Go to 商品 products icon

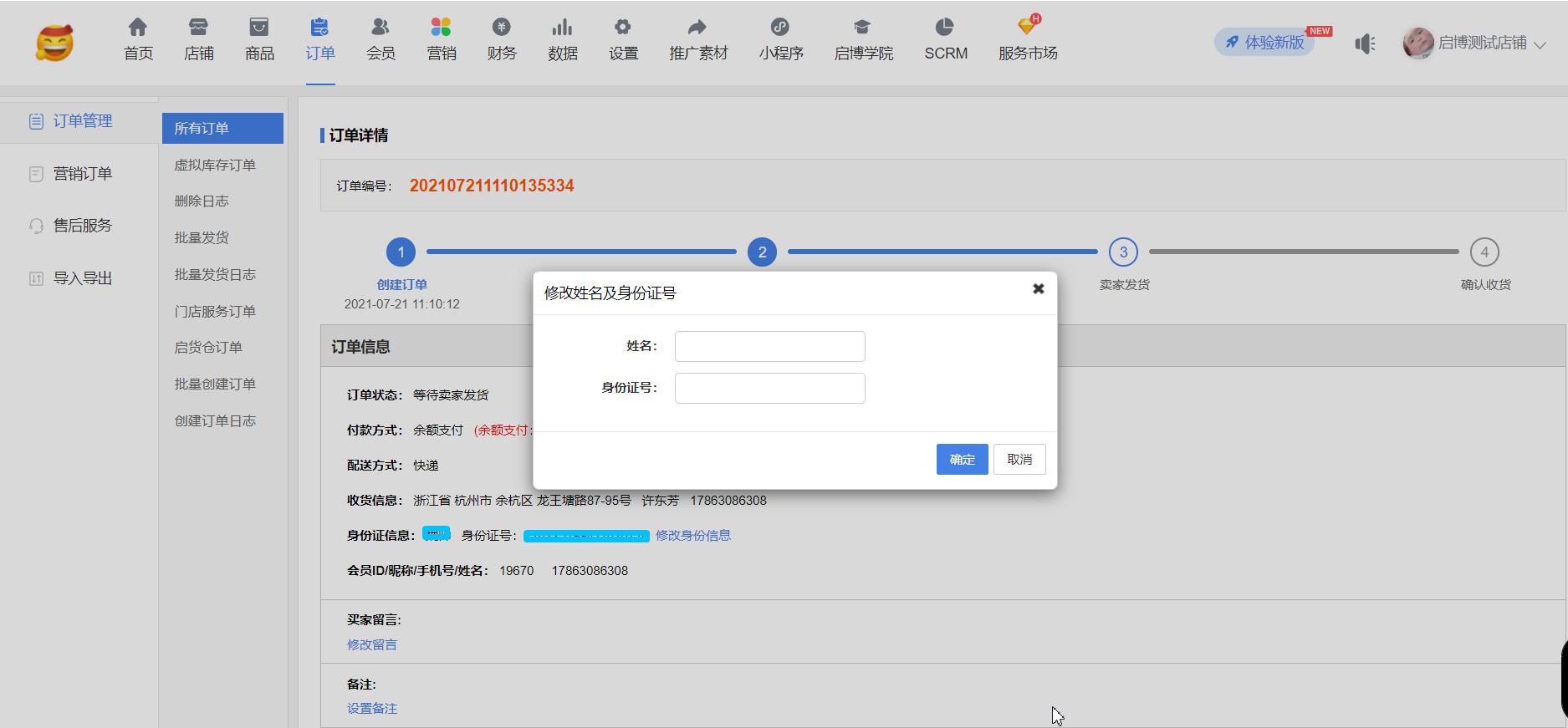coord(259,28)
